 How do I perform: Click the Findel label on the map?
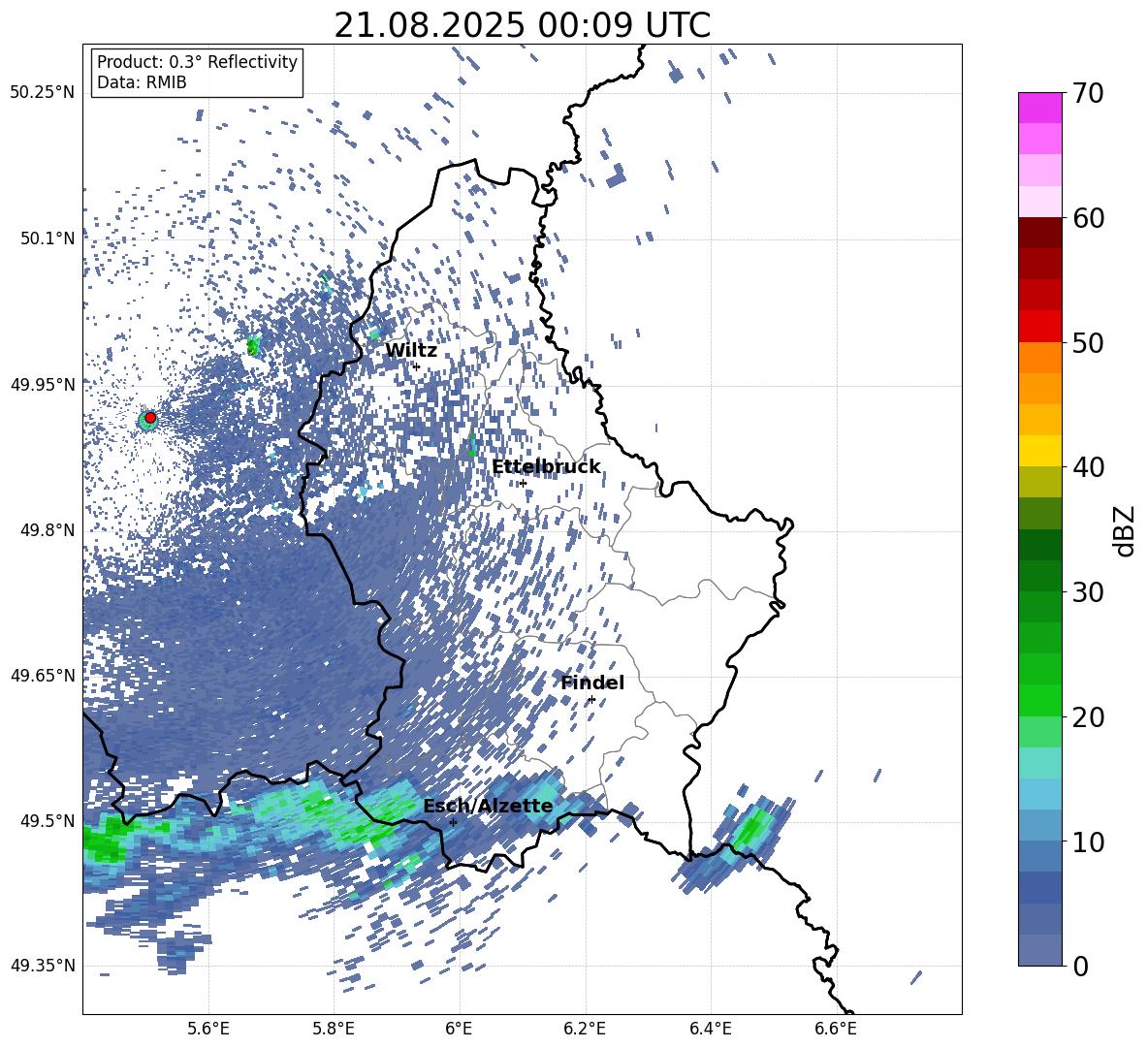(x=592, y=683)
